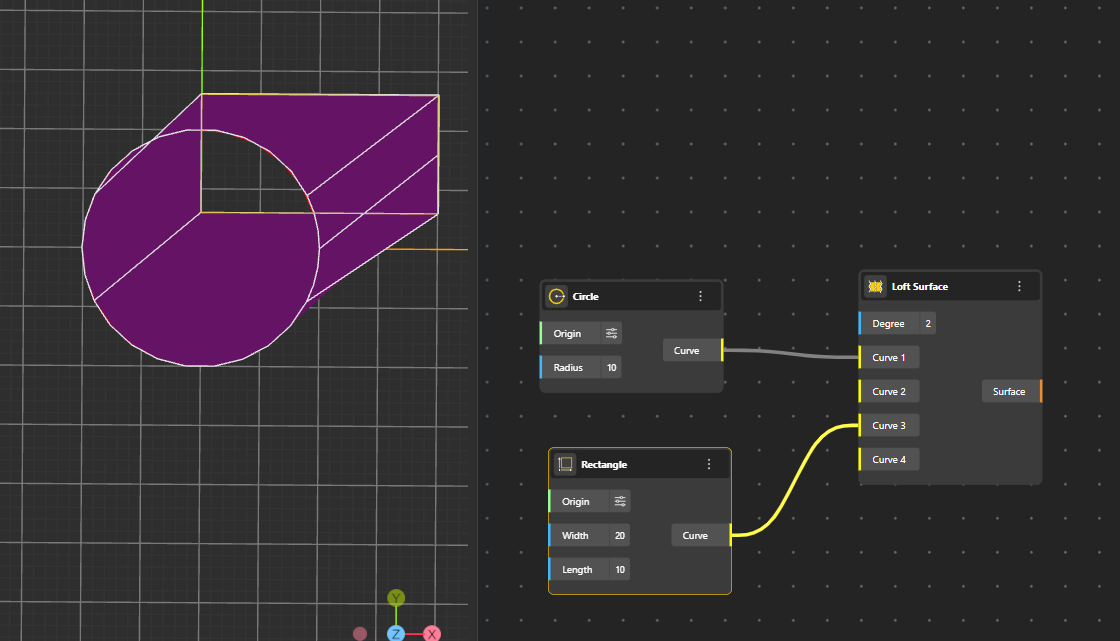Open Circle node's Origin settings icon
Viewport: 1120px width, 641px height.
612,334
